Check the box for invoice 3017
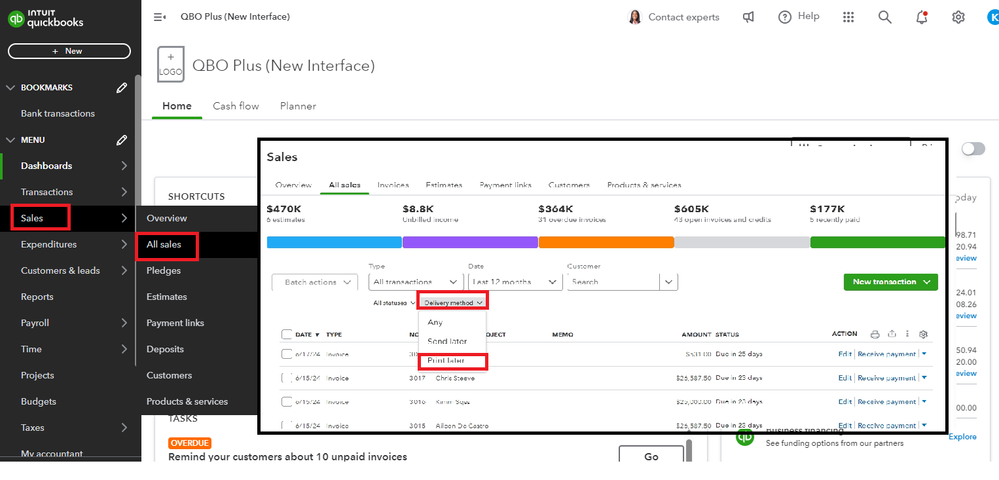 click(x=287, y=378)
